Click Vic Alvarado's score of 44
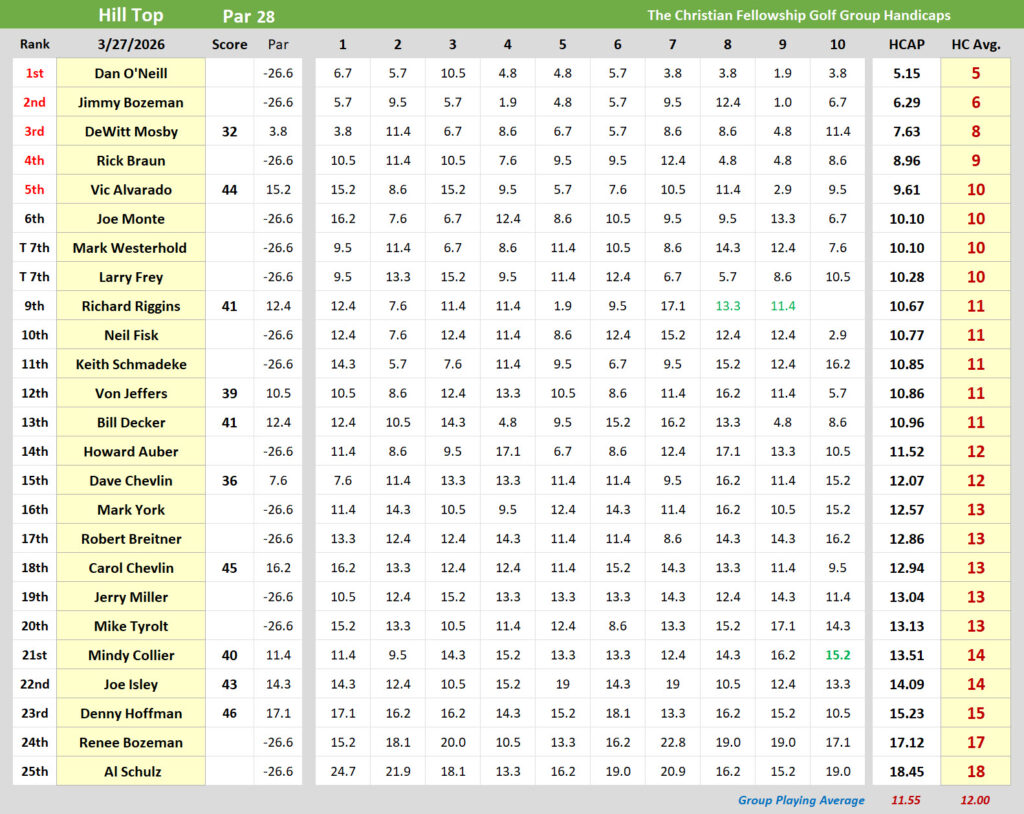 click(229, 190)
